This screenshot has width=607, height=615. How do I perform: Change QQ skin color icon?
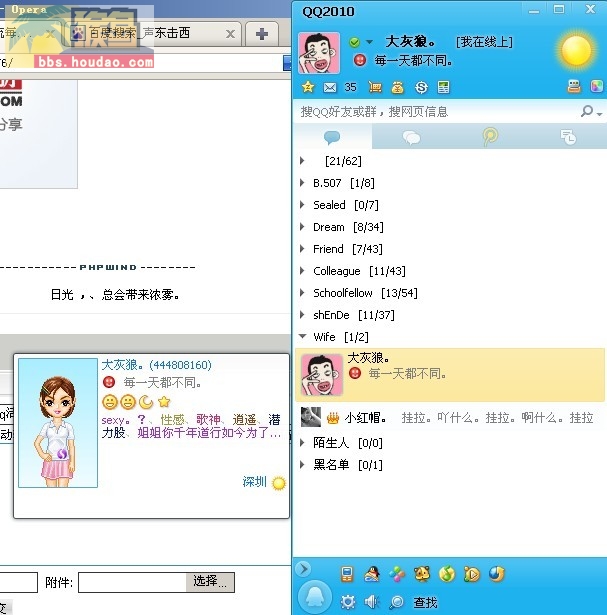596,86
